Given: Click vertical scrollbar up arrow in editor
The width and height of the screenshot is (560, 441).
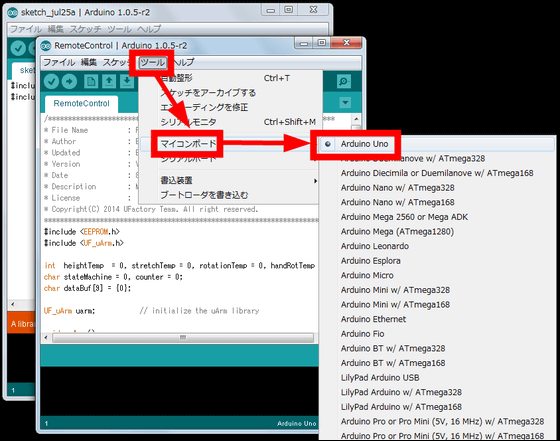Looking at the screenshot, I should point(356,119).
